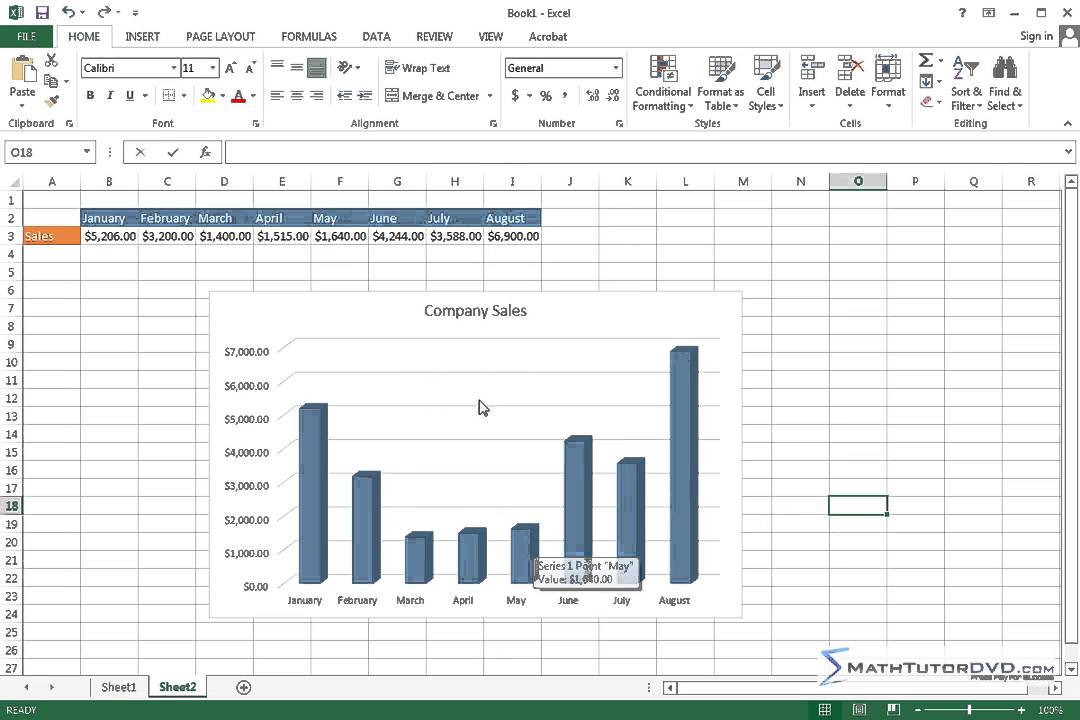Click the Increase Indent icon

coord(365,95)
